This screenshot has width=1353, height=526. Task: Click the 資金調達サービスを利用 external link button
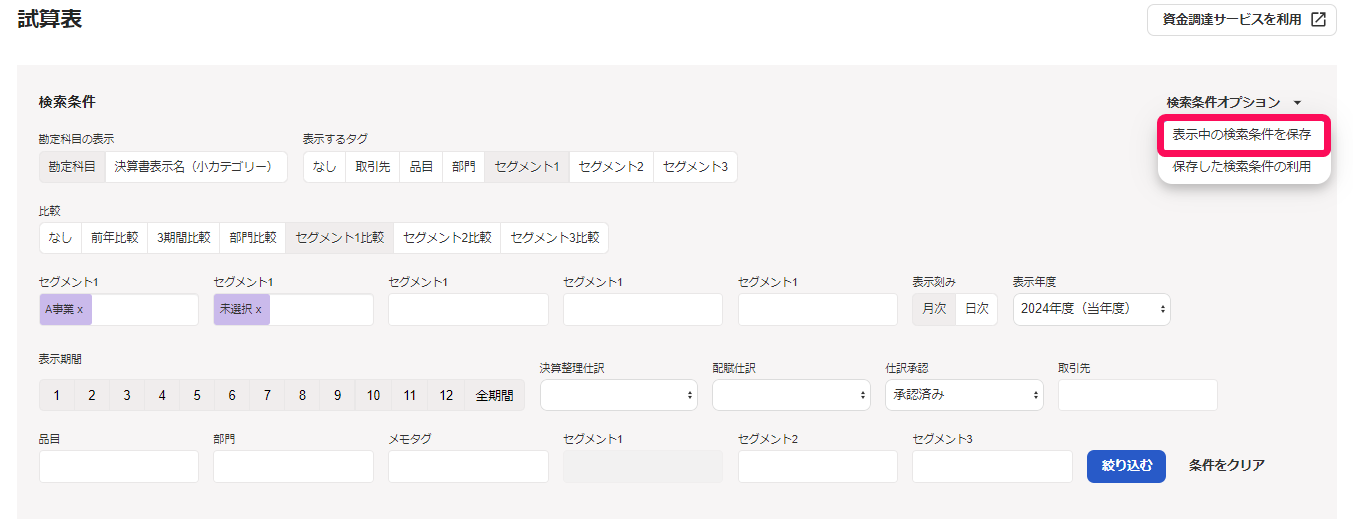[1241, 19]
